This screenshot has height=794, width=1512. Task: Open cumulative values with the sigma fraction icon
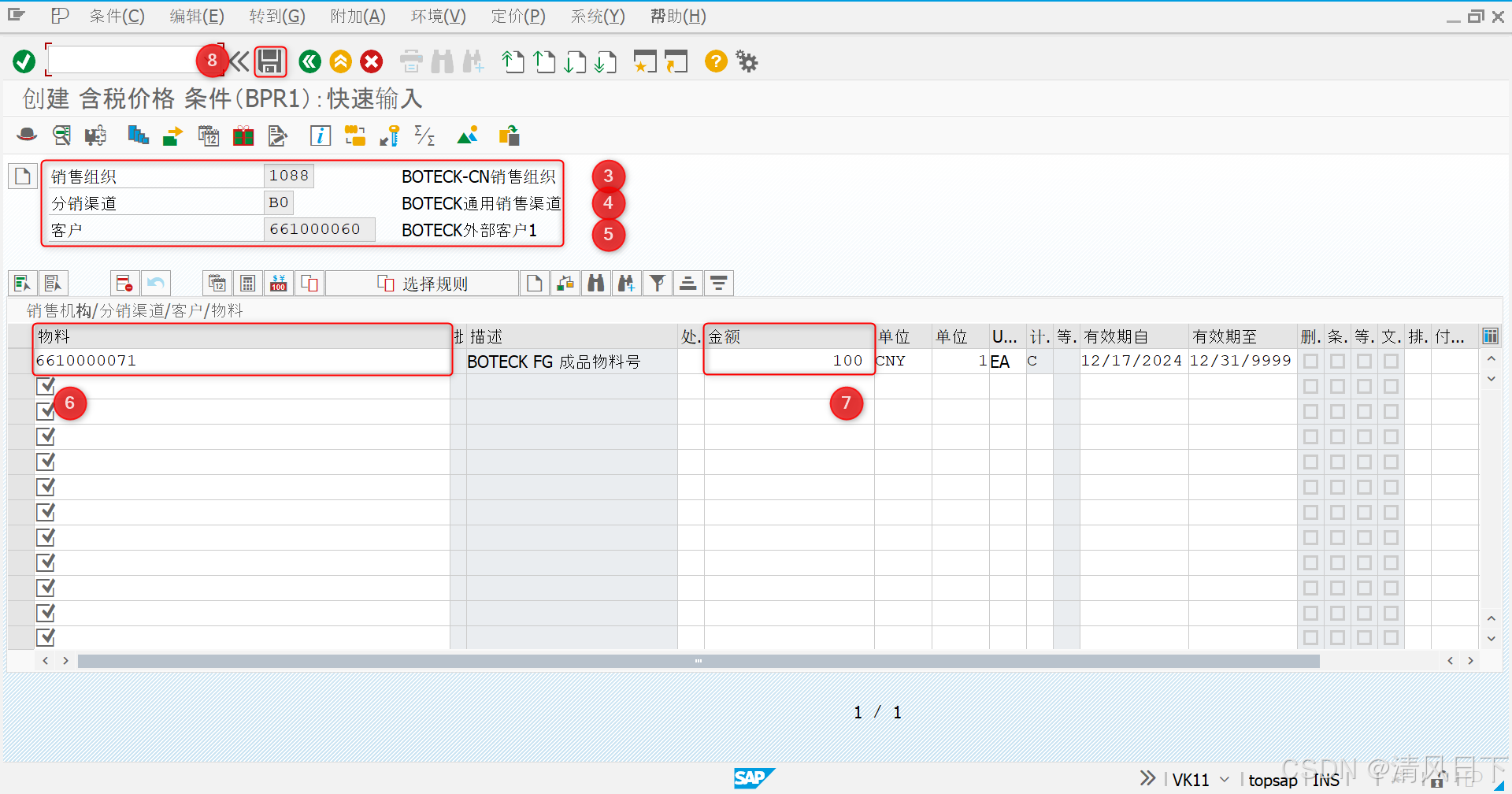coord(424,135)
